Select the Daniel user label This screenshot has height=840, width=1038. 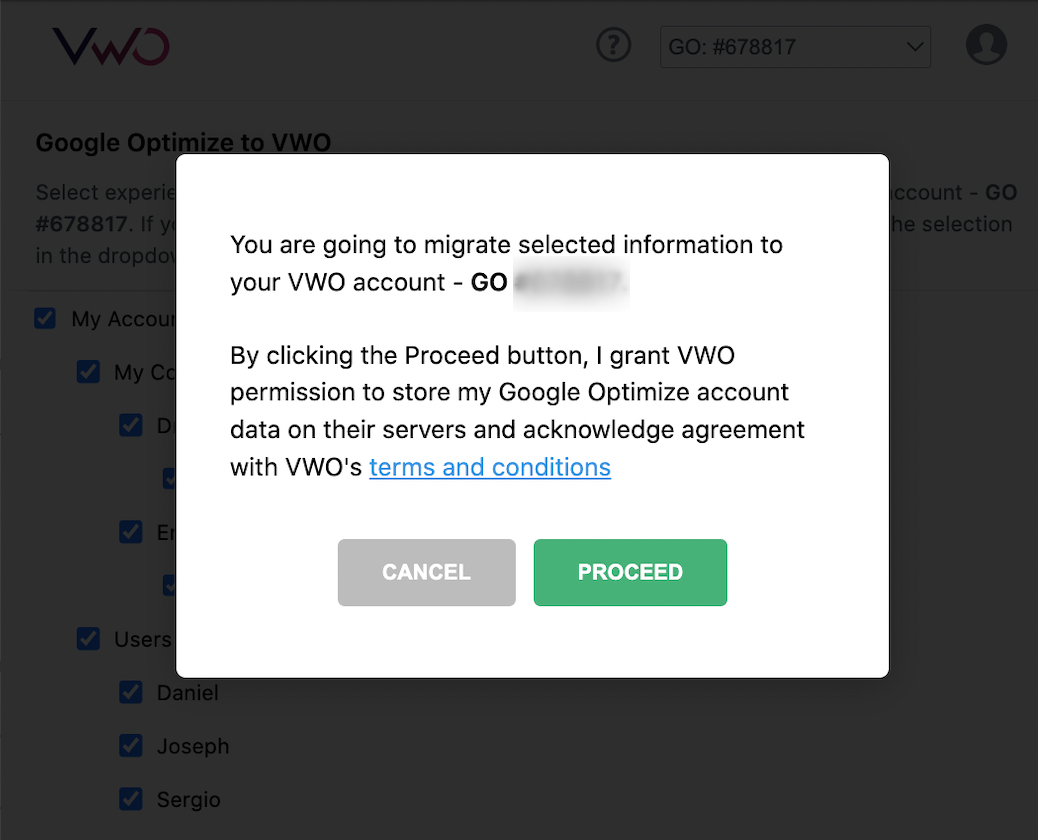tap(187, 693)
